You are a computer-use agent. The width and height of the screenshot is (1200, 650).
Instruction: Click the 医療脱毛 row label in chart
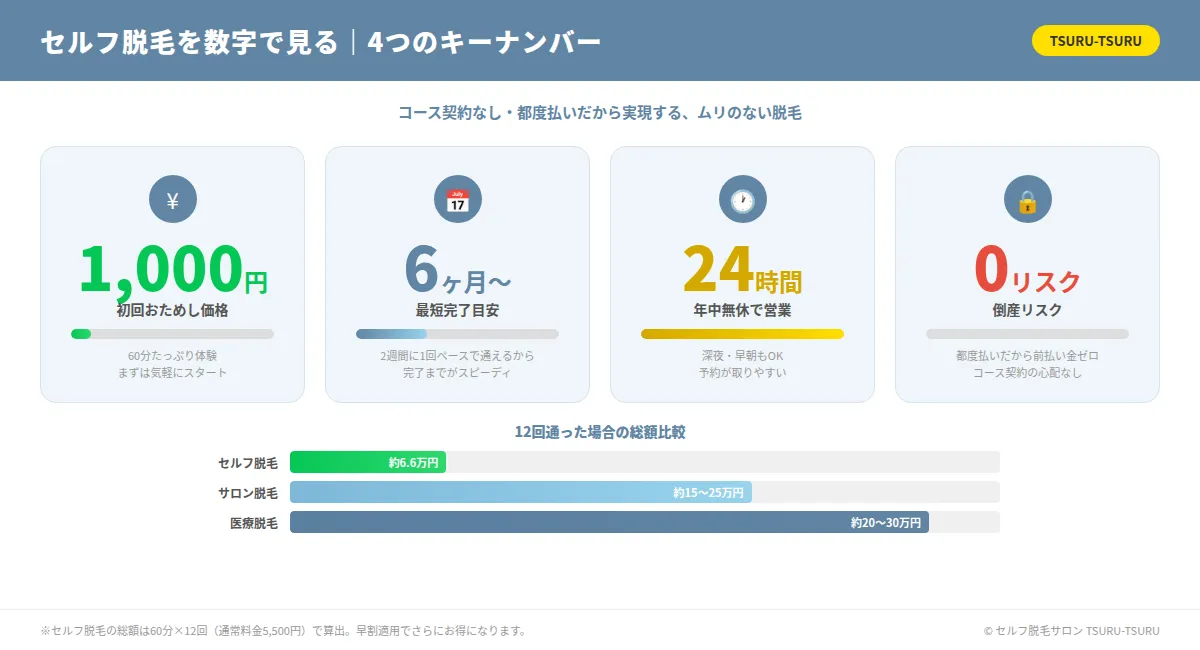[x=254, y=523]
